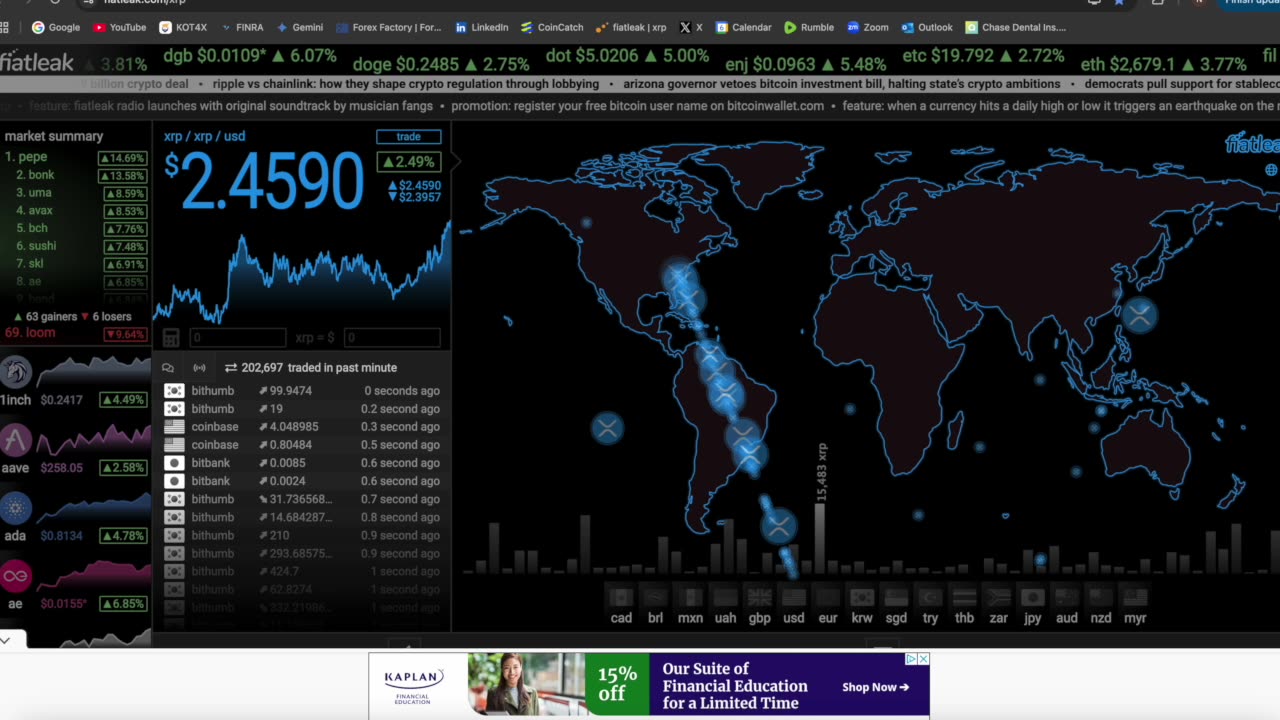Click the jpy currency flag
Viewport: 1280px width, 720px height.
(1032, 597)
